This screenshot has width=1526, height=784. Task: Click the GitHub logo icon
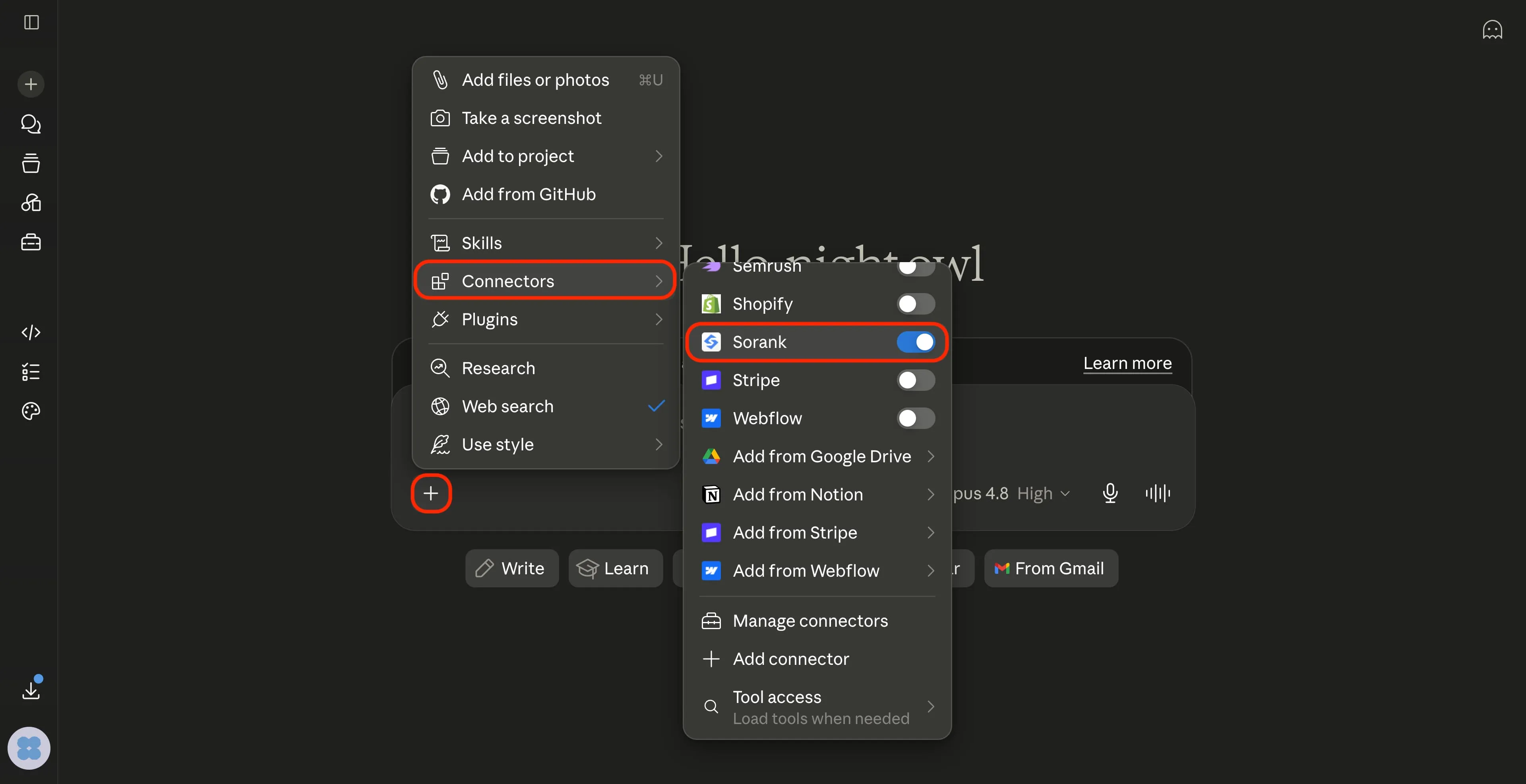[440, 194]
